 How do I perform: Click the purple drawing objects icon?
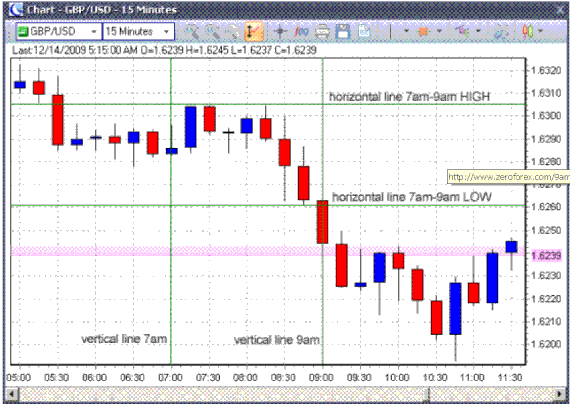coord(462,32)
